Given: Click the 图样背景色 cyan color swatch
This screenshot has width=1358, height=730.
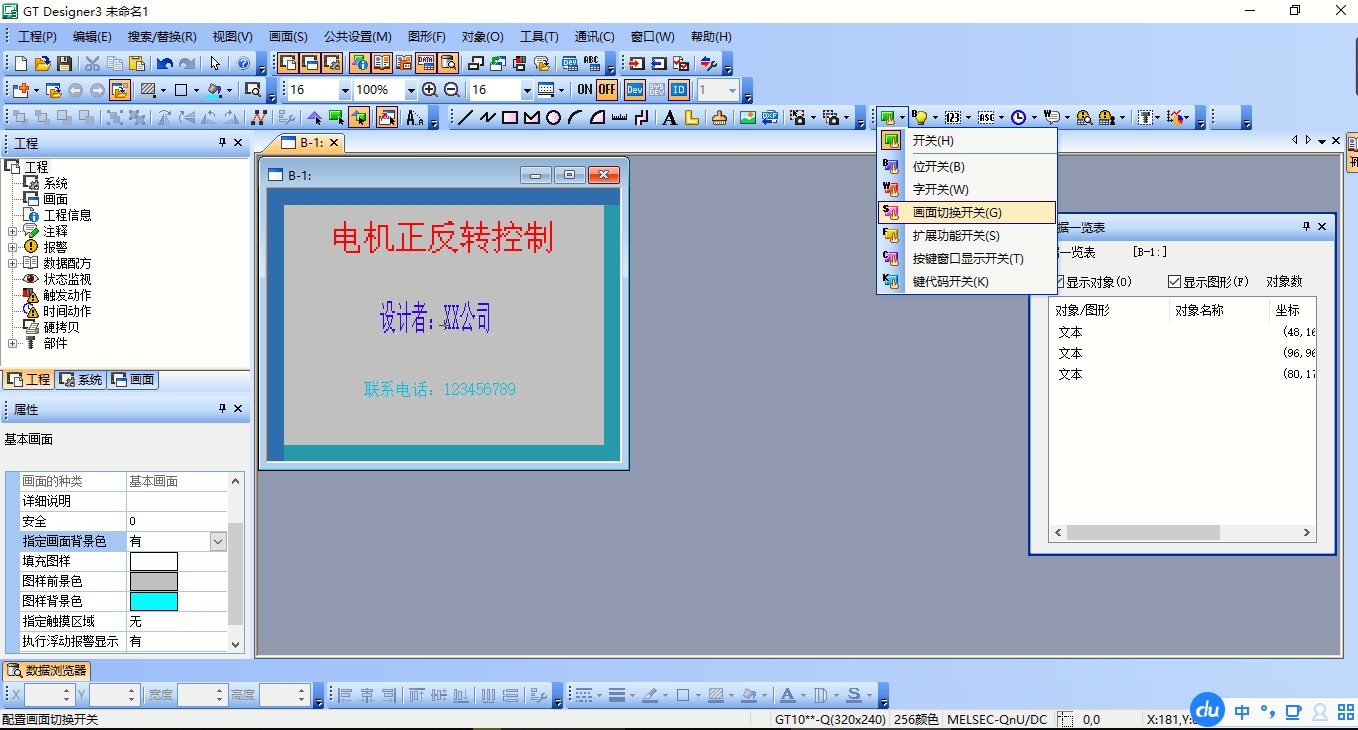Looking at the screenshot, I should 154,601.
